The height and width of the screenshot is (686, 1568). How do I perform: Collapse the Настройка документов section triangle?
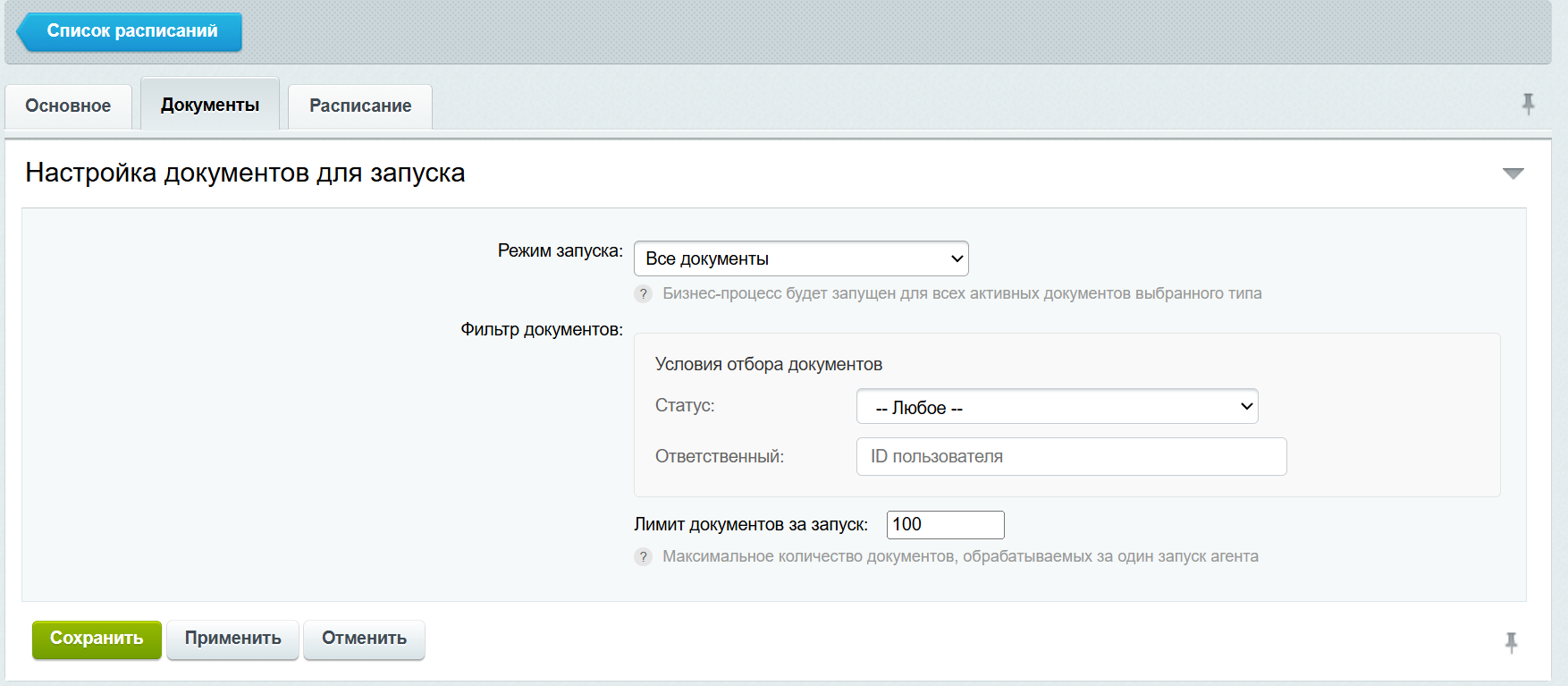[1513, 174]
